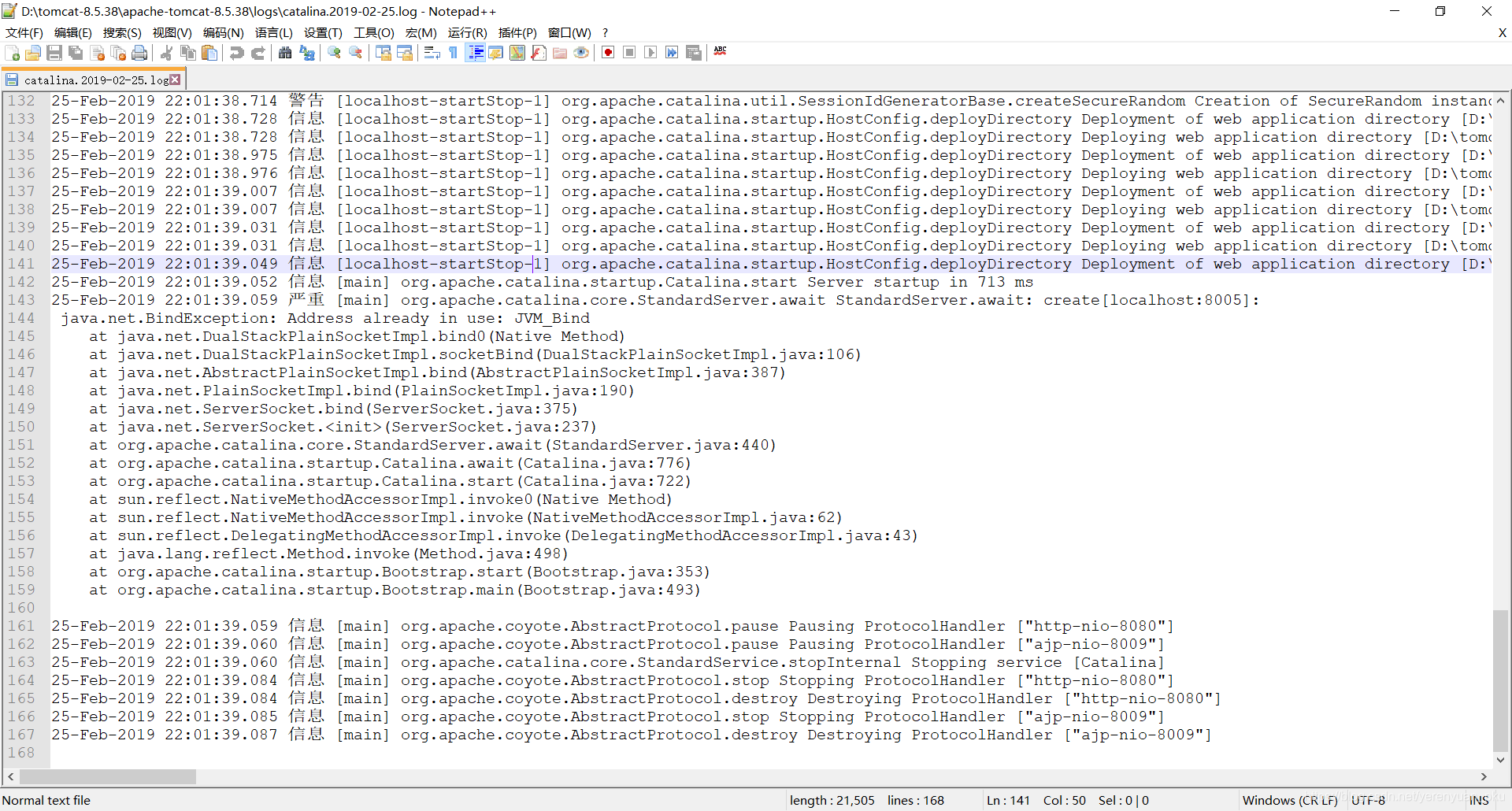Click the vertical scrollbar up arrow
Image resolution: width=1512 pixels, height=811 pixels.
coord(1501,101)
